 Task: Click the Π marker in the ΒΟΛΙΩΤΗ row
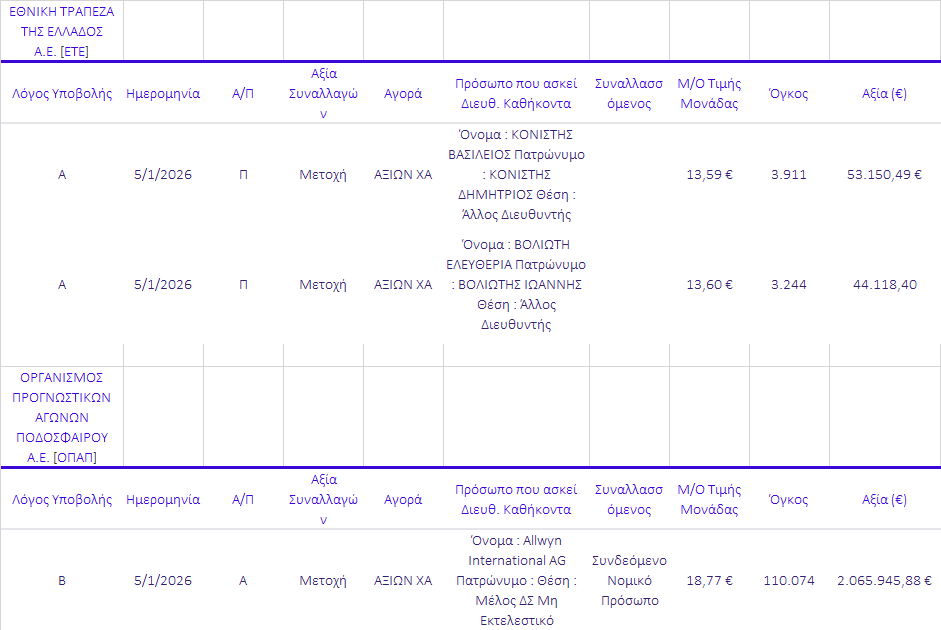click(243, 284)
